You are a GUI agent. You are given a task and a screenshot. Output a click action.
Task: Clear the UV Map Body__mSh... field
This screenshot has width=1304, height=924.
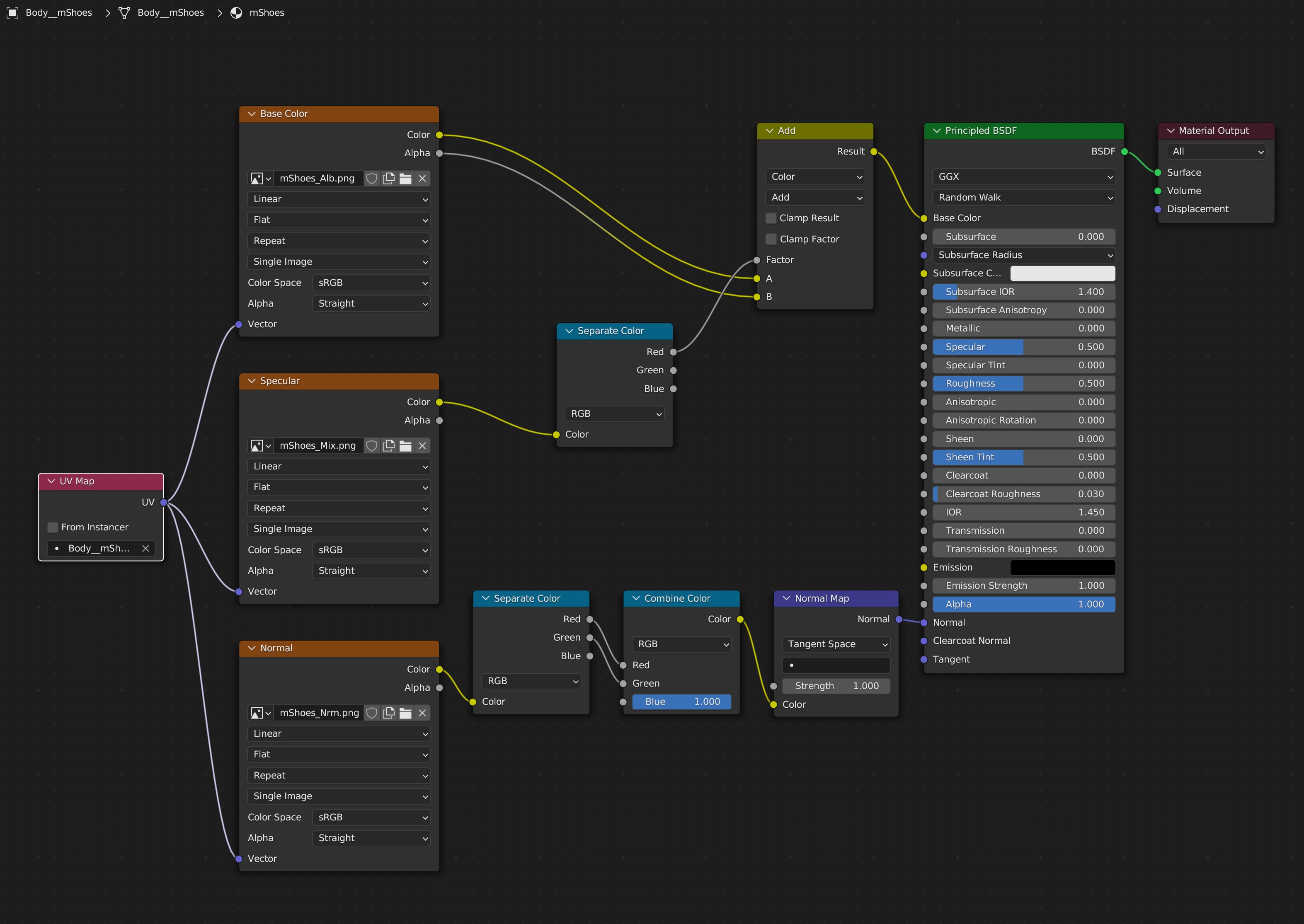146,549
